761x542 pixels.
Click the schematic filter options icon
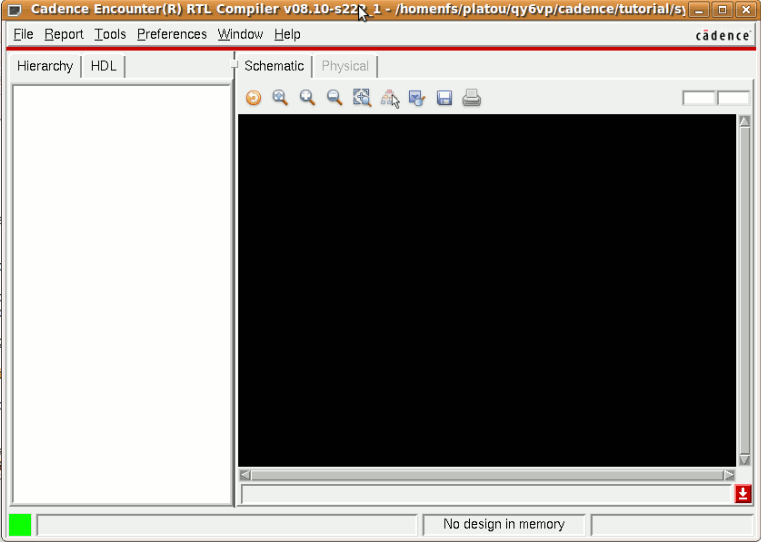(x=417, y=98)
